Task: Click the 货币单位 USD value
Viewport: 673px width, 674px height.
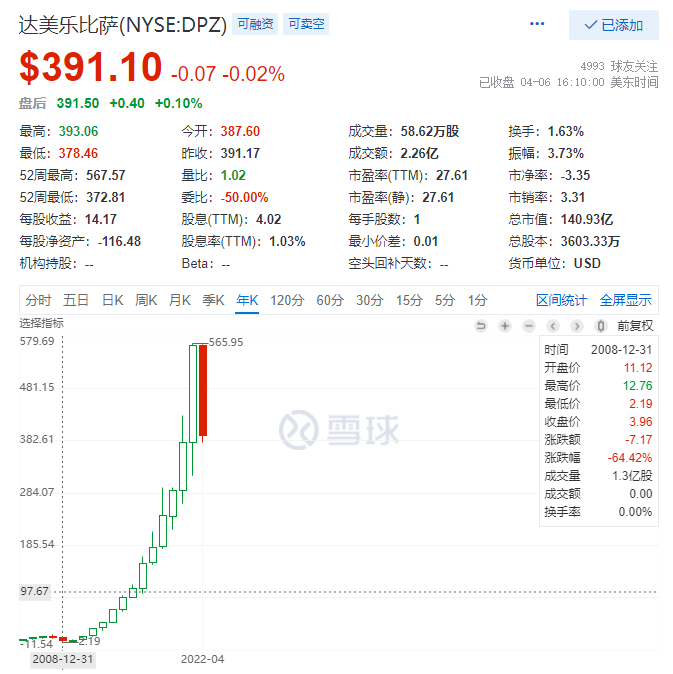Action: (x=587, y=263)
